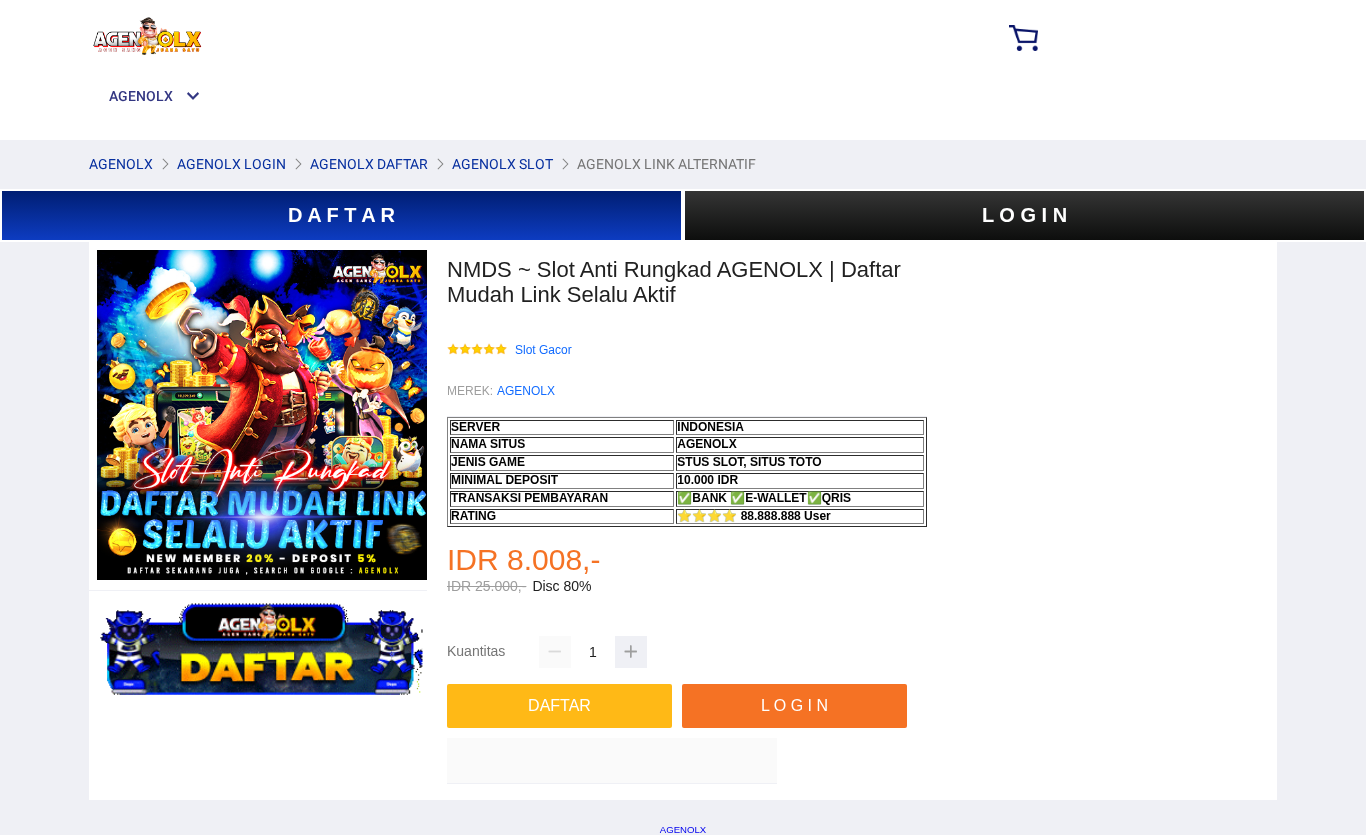Click the AGENOLX logo in header
Image resolution: width=1366 pixels, height=835 pixels.
point(147,36)
